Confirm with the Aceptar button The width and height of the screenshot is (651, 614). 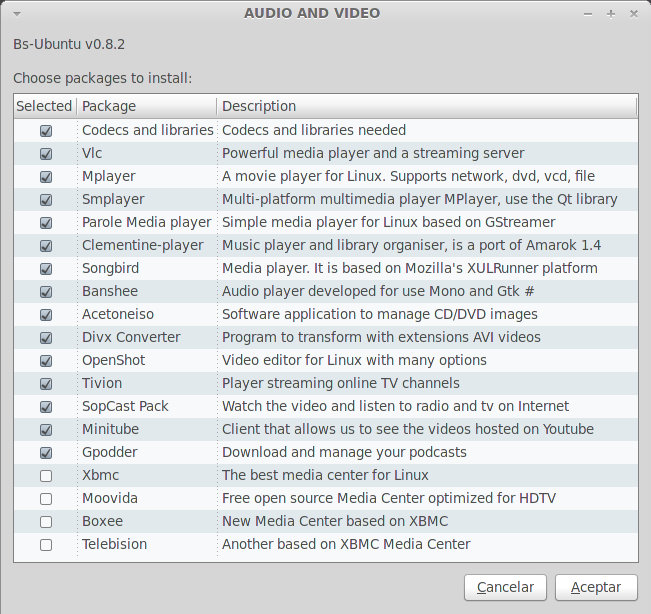pyautogui.click(x=596, y=587)
